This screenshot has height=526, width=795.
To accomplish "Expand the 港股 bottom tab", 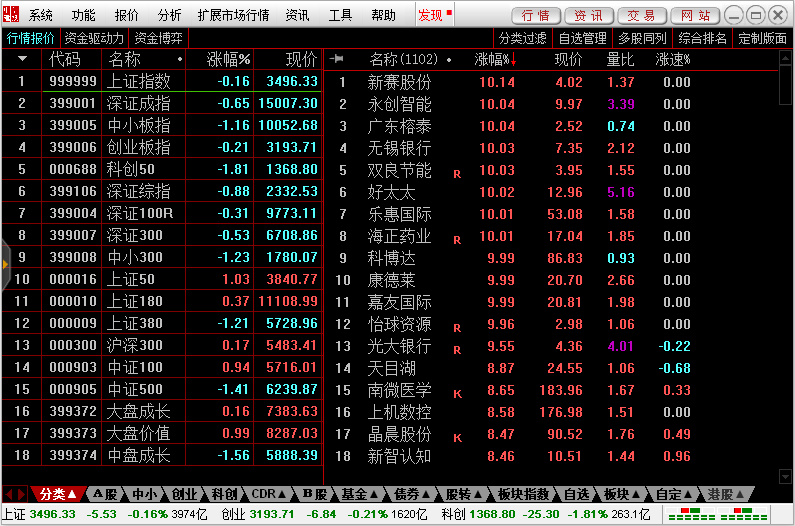I will (726, 494).
